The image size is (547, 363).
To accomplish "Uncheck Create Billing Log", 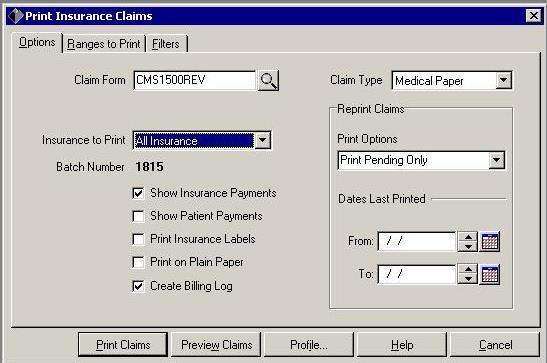I will tap(138, 286).
